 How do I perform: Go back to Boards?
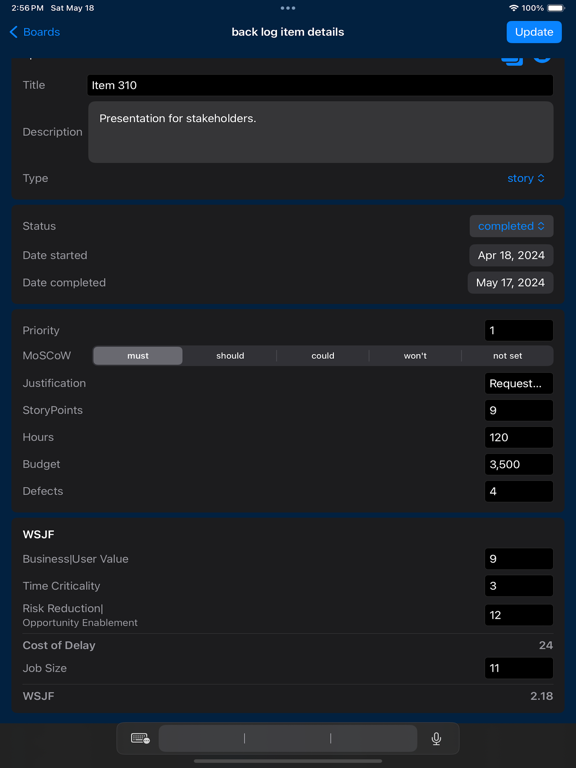pos(34,32)
